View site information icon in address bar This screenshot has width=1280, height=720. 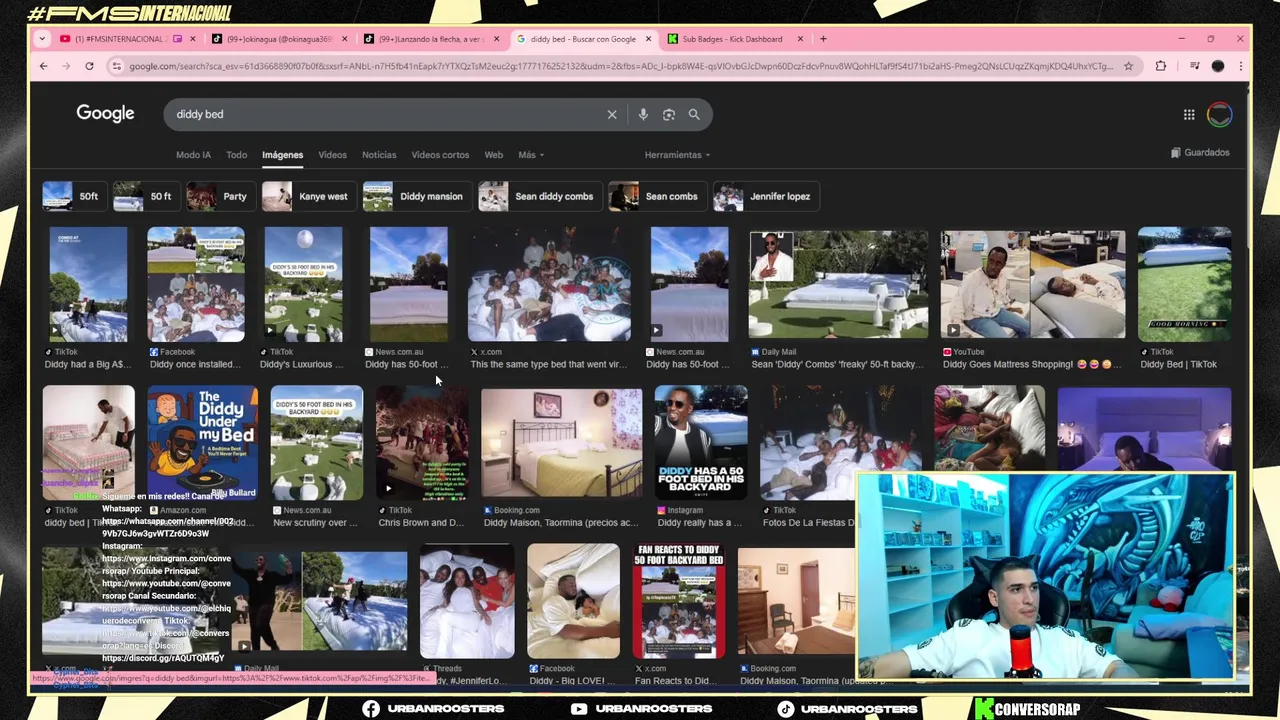pyautogui.click(x=117, y=66)
